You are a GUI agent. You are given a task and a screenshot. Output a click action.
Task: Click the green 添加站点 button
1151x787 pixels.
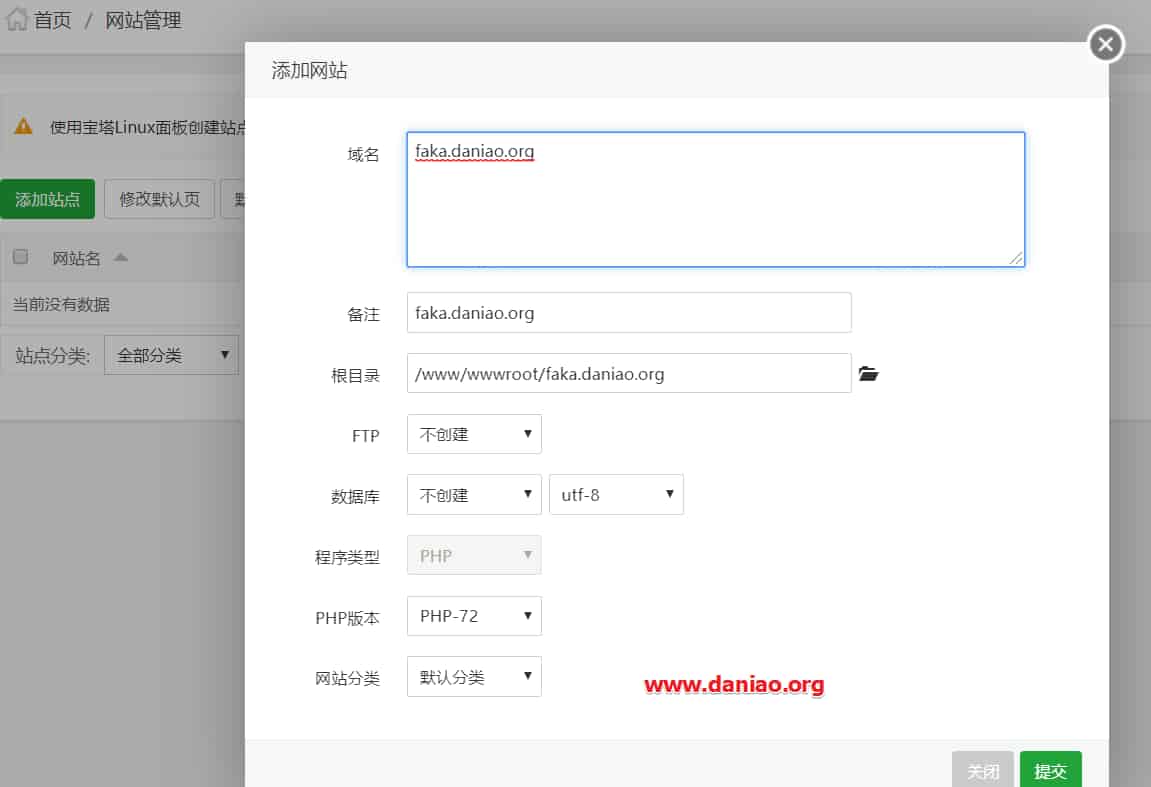point(48,199)
